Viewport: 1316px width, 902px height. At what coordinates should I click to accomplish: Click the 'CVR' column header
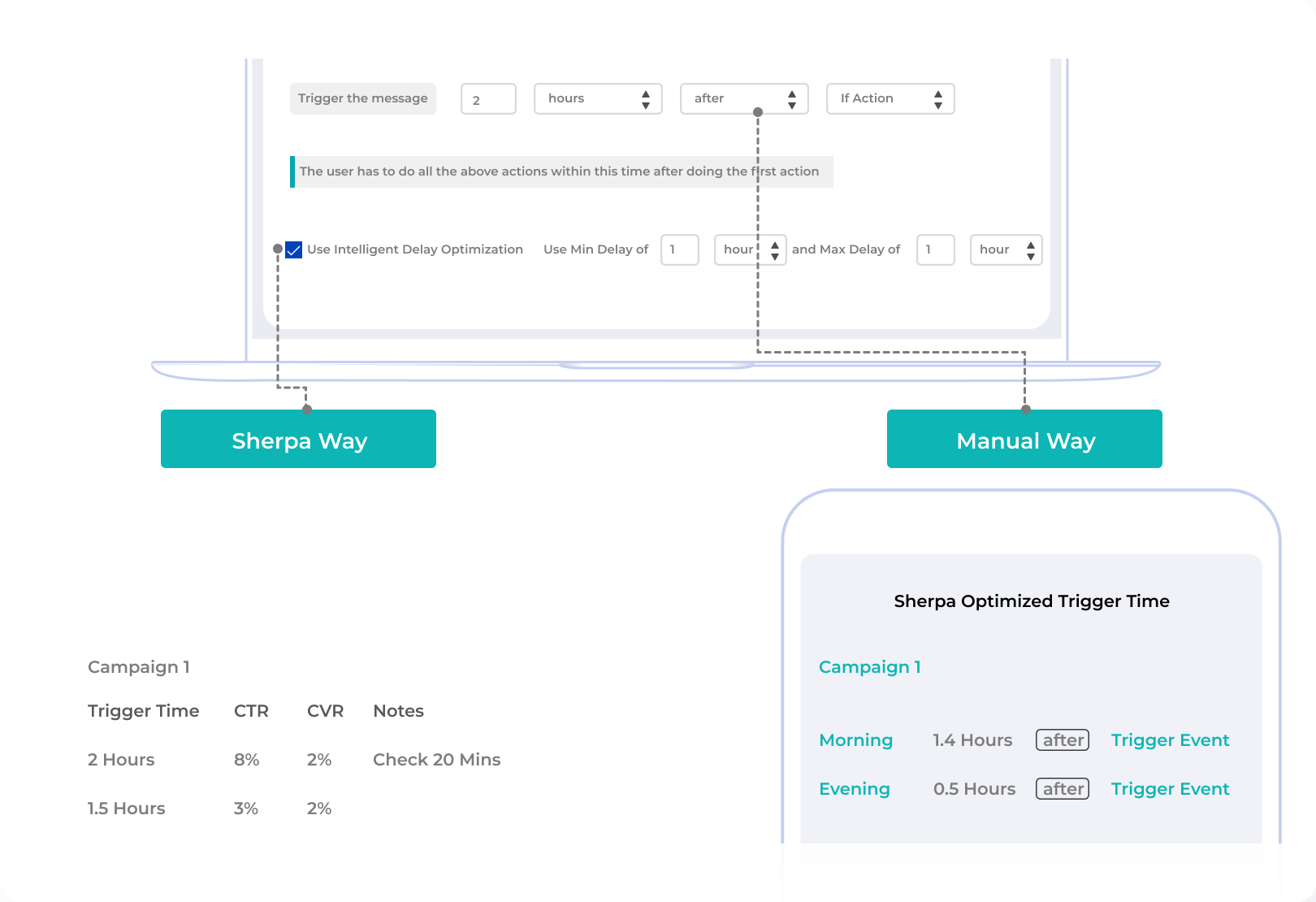[x=325, y=711]
